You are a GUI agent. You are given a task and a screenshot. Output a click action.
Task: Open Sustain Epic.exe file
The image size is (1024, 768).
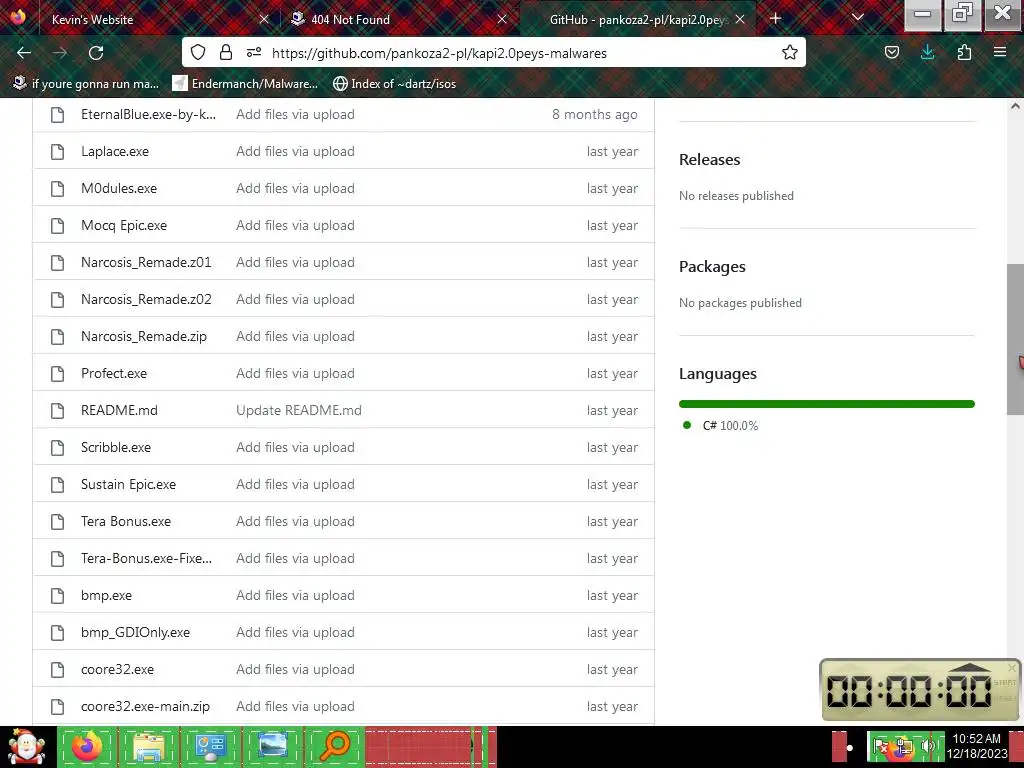[x=129, y=485]
